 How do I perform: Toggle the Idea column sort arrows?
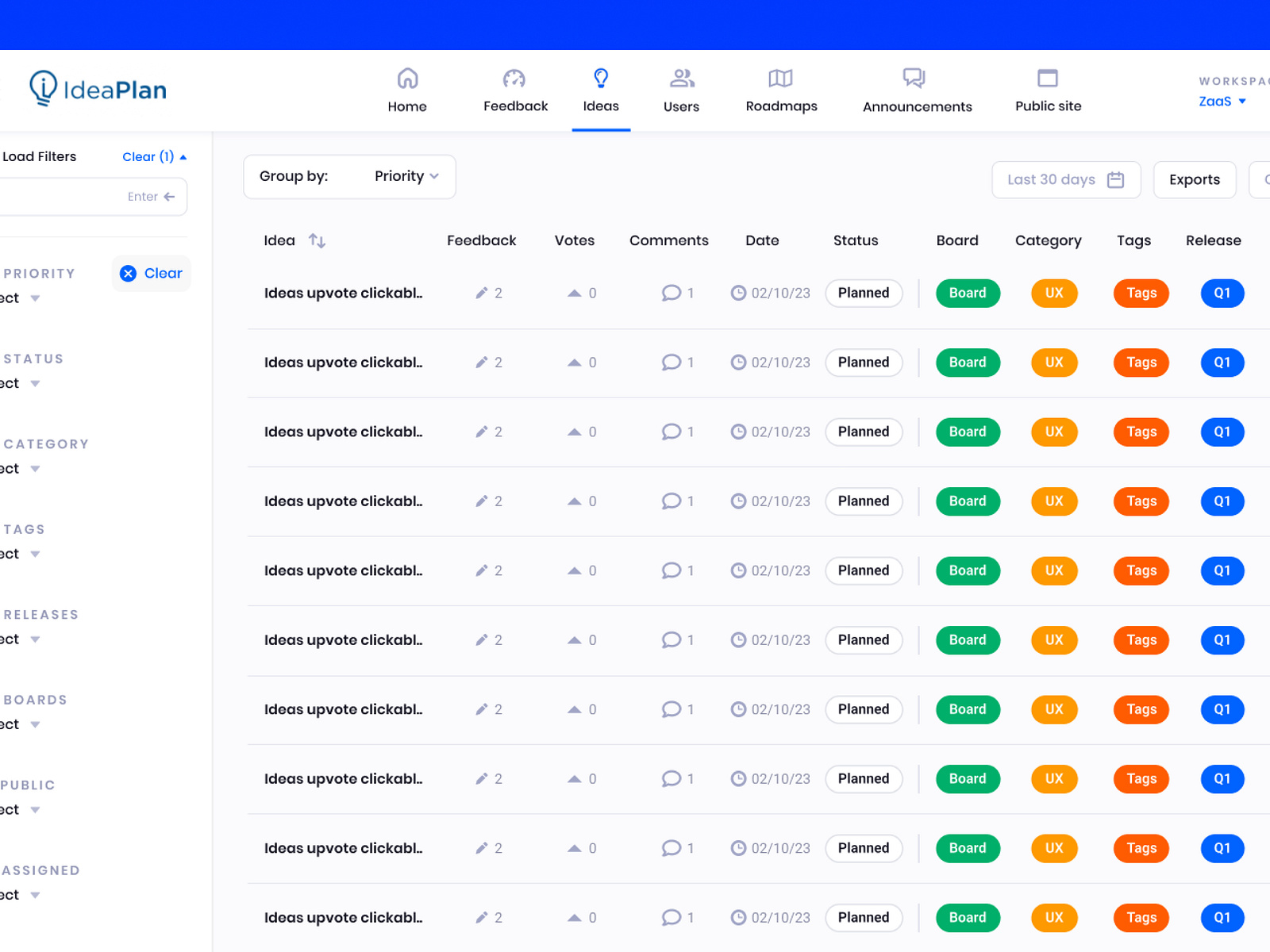[317, 240]
